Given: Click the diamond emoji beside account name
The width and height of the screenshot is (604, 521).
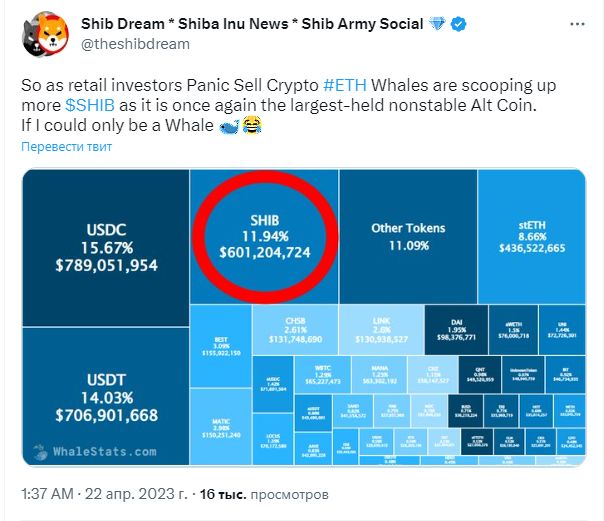Looking at the screenshot, I should (437, 24).
